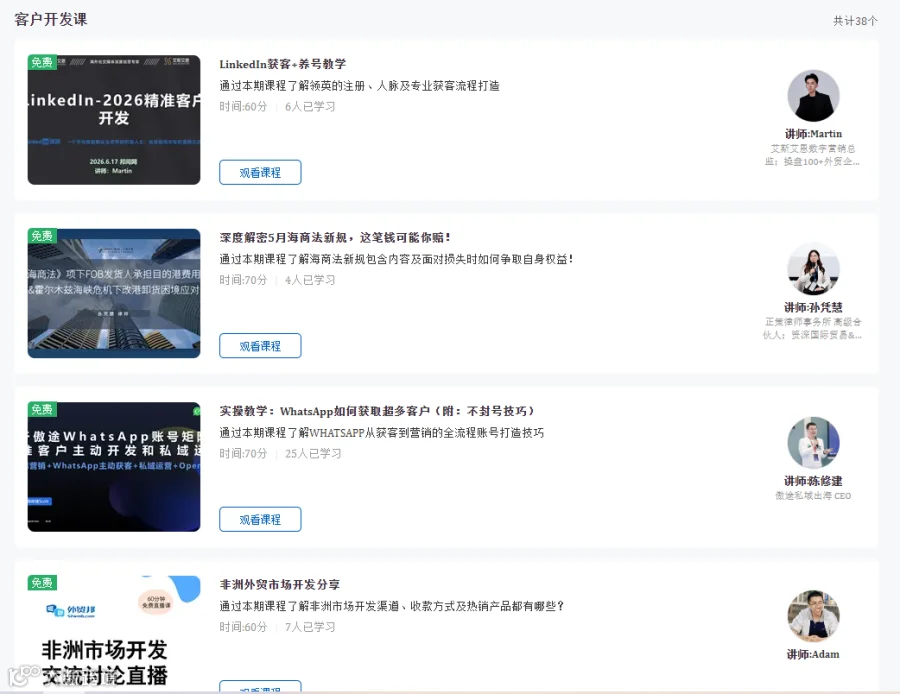
Task: Click the 免费 badge on the WhatsApp course
Action: (x=42, y=409)
